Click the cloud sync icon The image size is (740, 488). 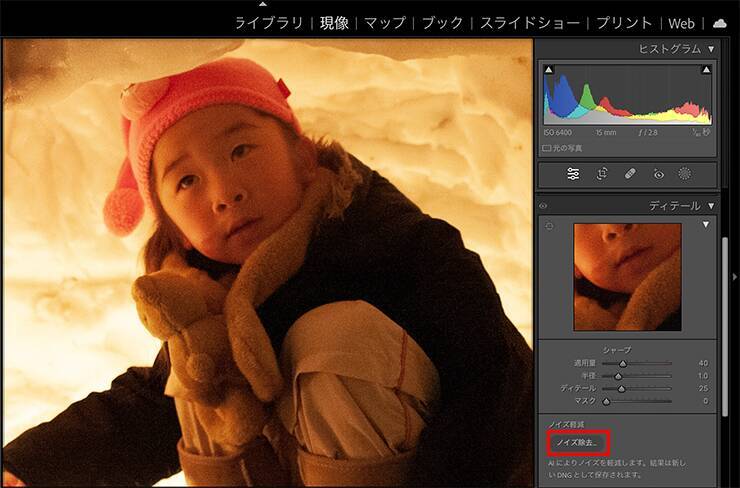coord(720,22)
